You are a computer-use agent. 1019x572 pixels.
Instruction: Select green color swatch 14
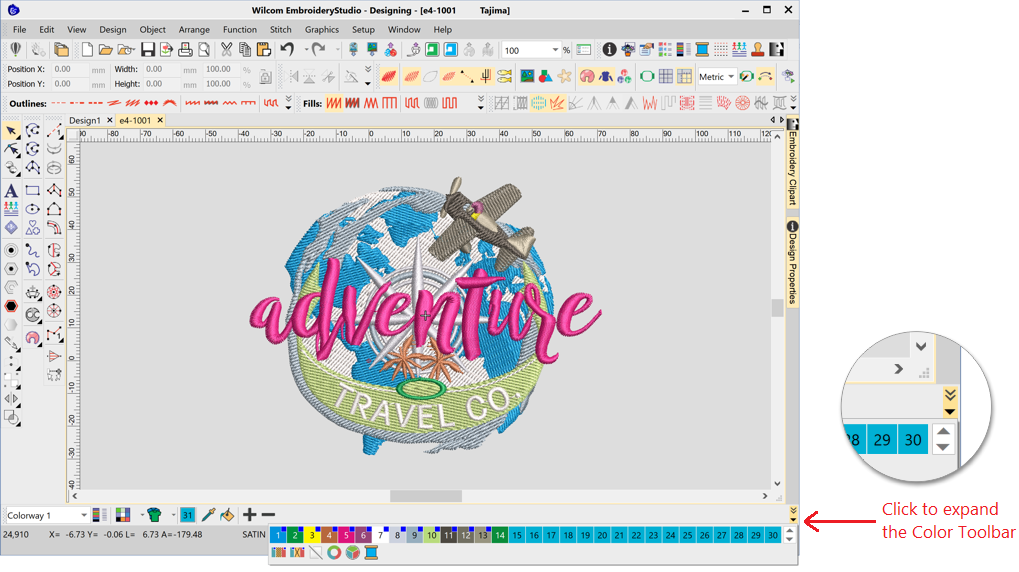pos(500,536)
